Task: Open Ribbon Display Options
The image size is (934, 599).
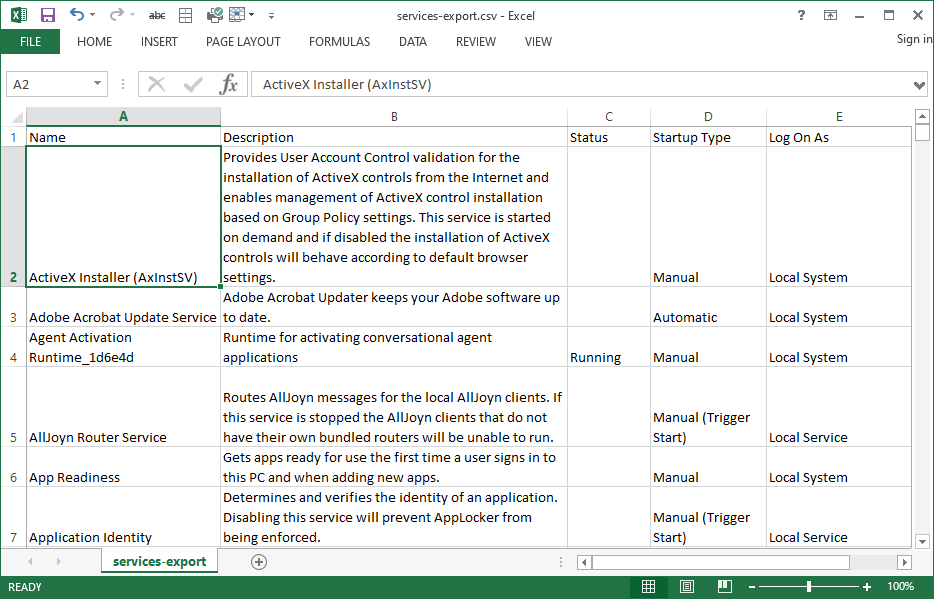Action: click(830, 15)
